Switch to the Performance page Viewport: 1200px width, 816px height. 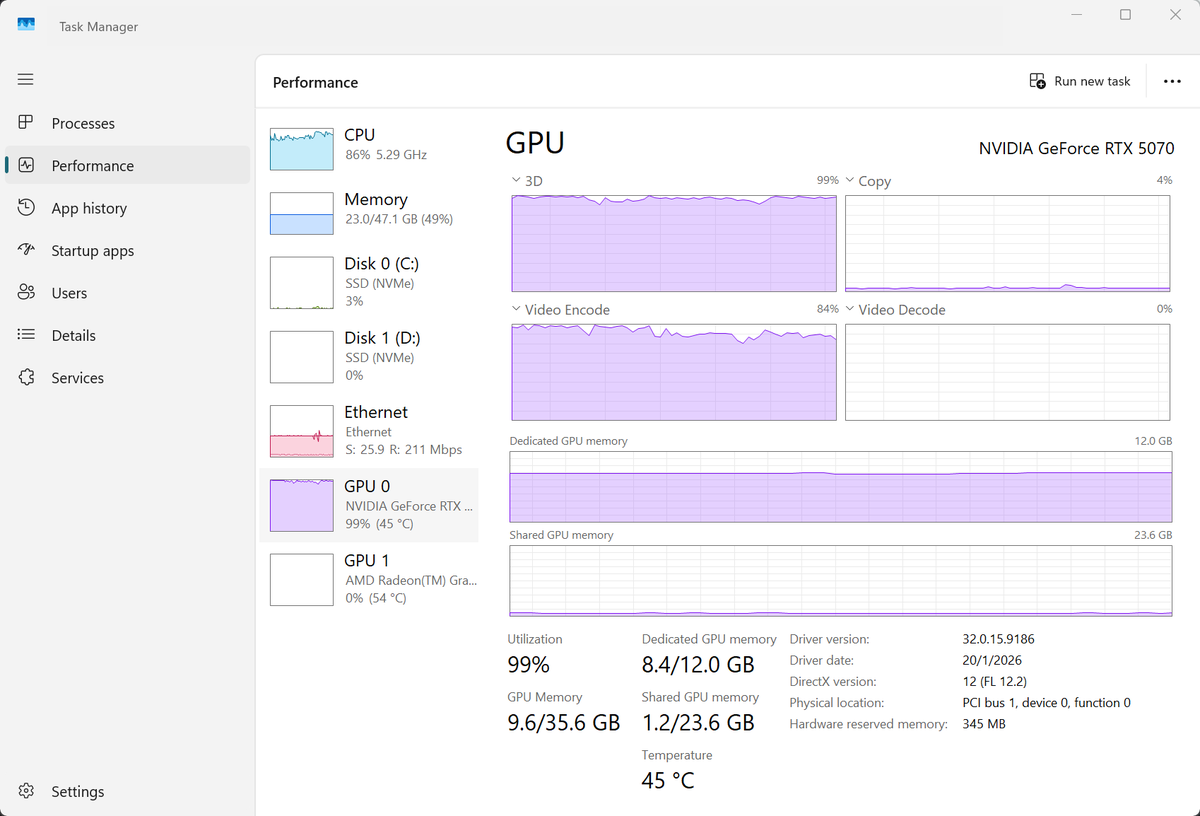[127, 165]
